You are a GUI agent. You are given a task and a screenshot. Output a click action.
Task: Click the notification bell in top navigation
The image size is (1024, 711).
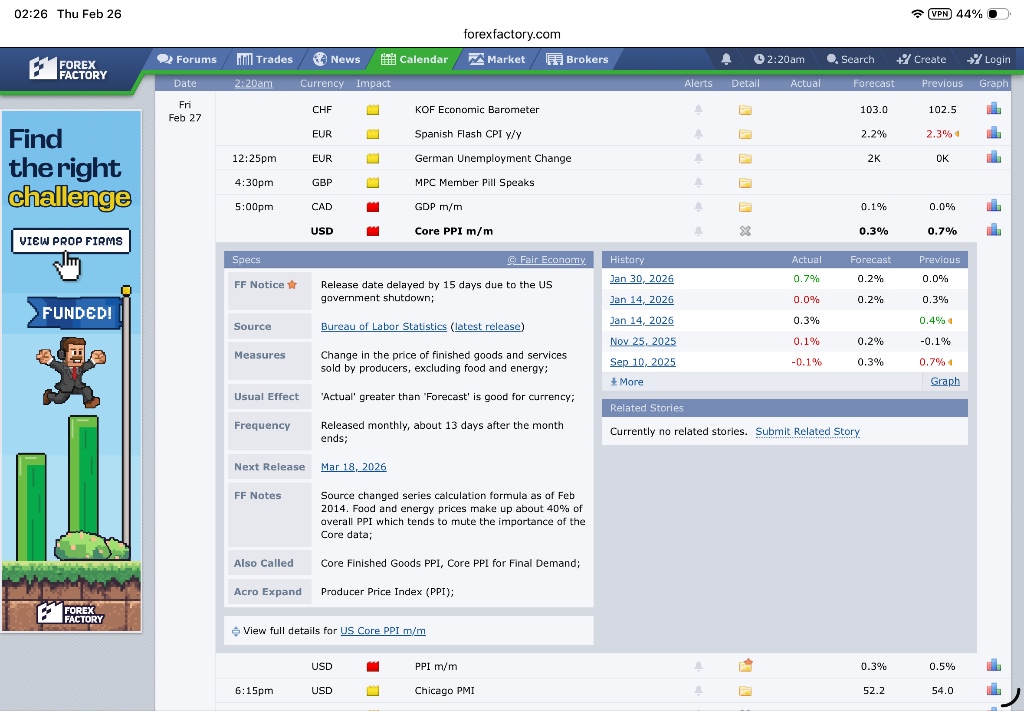(726, 59)
